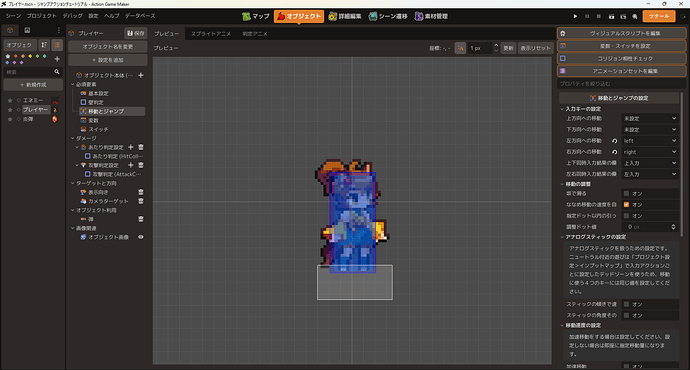Viewport: 690px width, 370px height.
Task: Click the search magnifier in object list
Action: [x=57, y=72]
